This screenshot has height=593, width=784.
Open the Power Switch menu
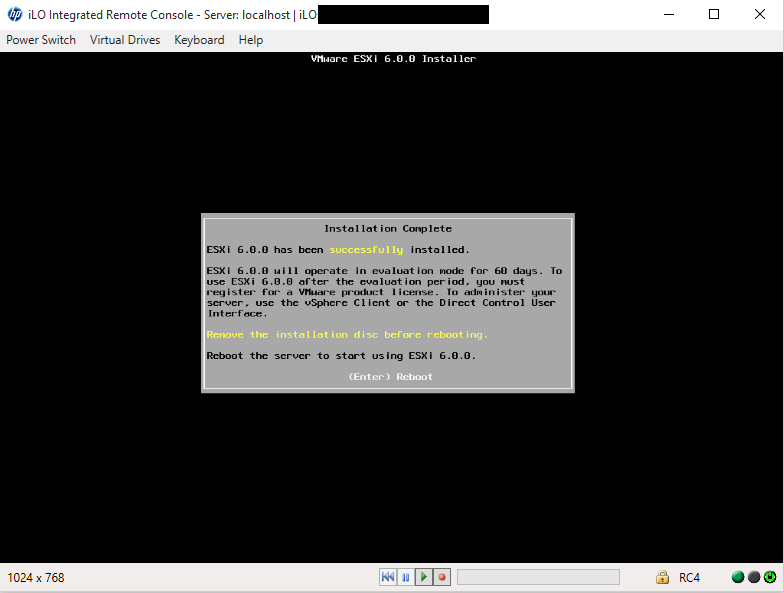tap(41, 40)
